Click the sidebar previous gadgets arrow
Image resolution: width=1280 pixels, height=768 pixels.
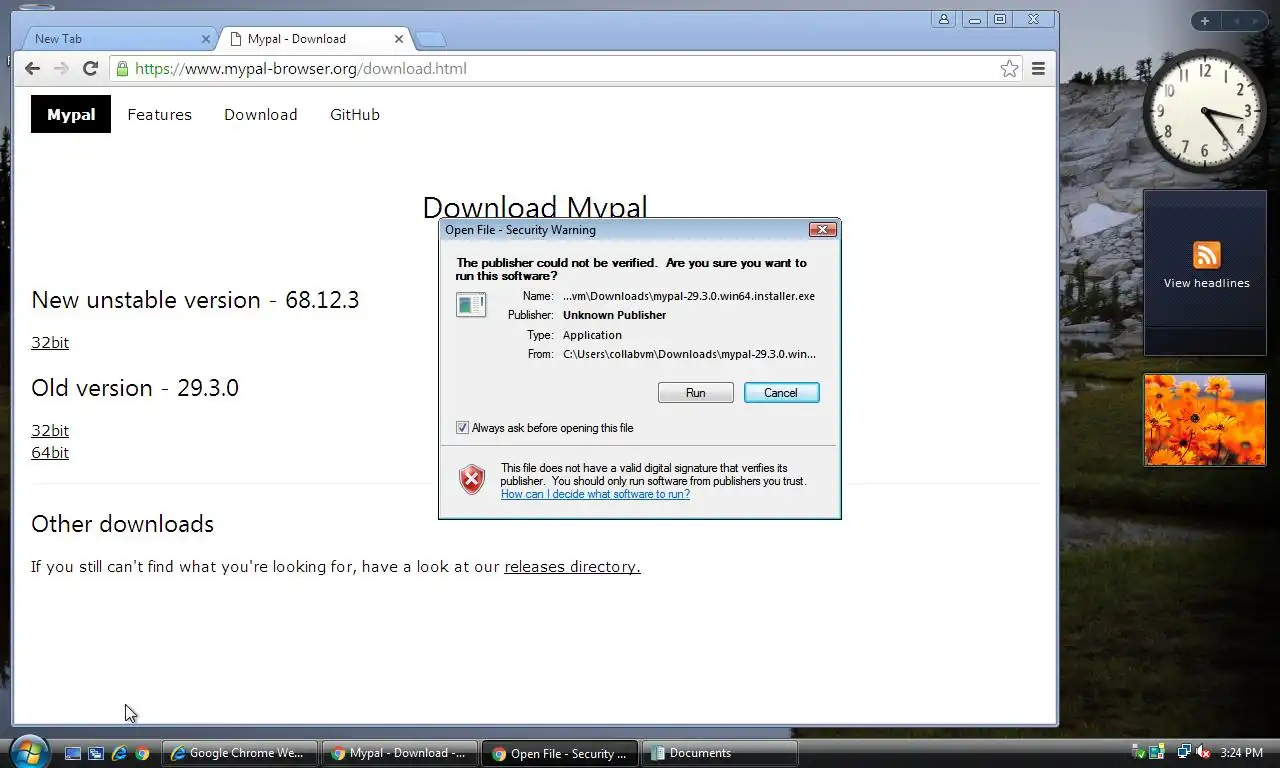pyautogui.click(x=1235, y=21)
